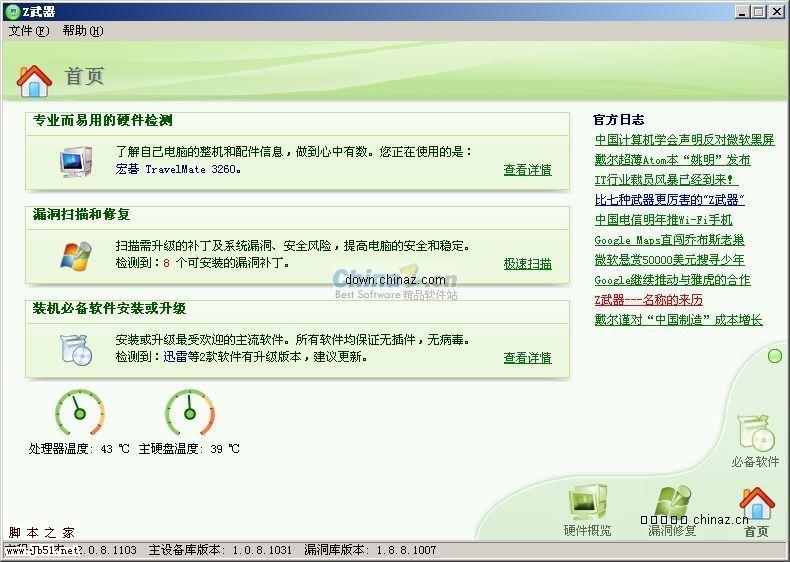Click 漏洞扫描和修复 heading

coord(82,214)
